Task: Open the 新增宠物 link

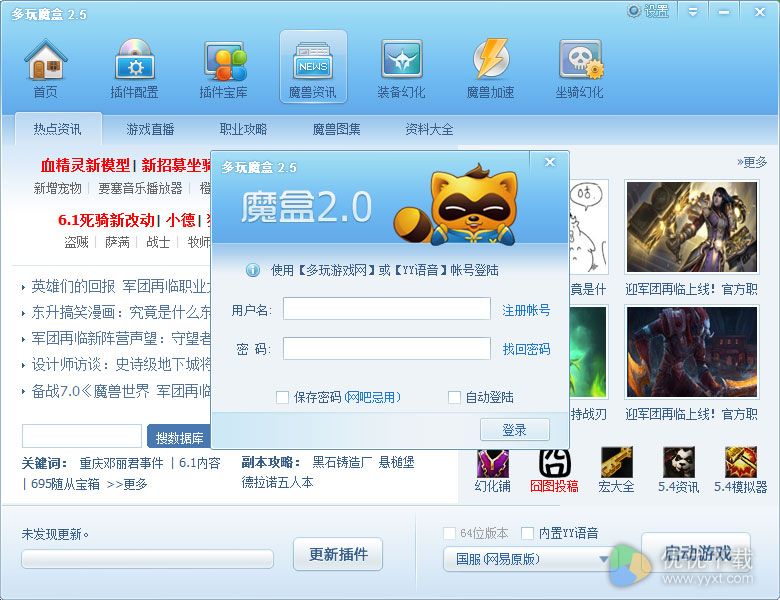Action: [x=57, y=188]
